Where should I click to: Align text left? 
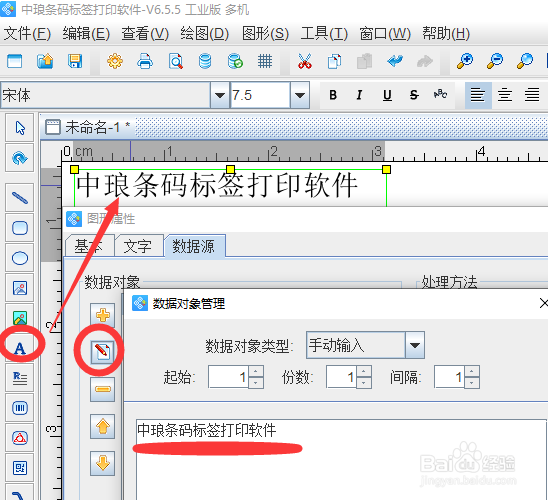[x=478, y=95]
